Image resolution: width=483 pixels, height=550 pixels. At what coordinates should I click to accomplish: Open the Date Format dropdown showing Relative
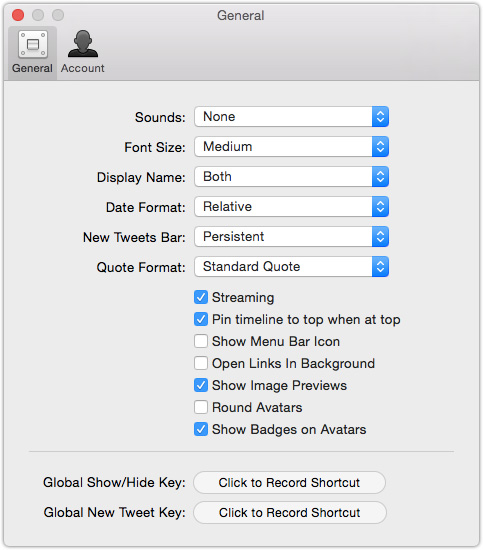click(291, 207)
